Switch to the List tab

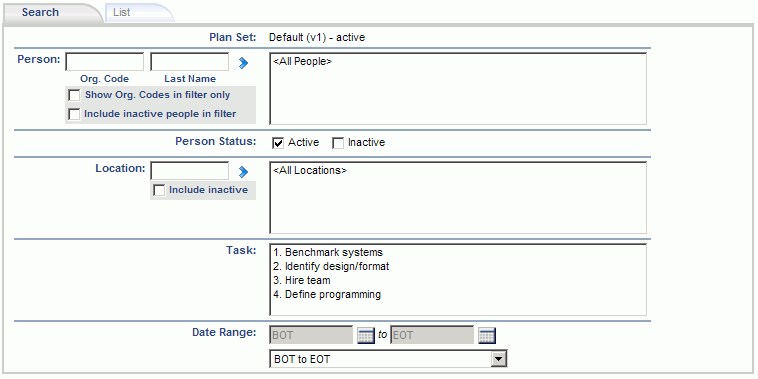click(122, 13)
